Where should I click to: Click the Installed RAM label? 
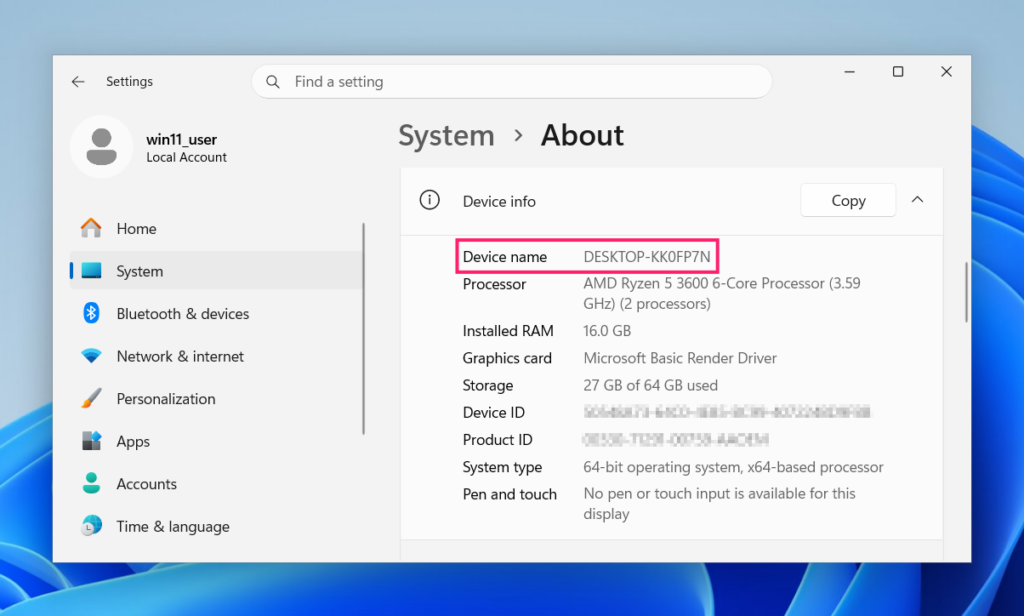tap(507, 331)
